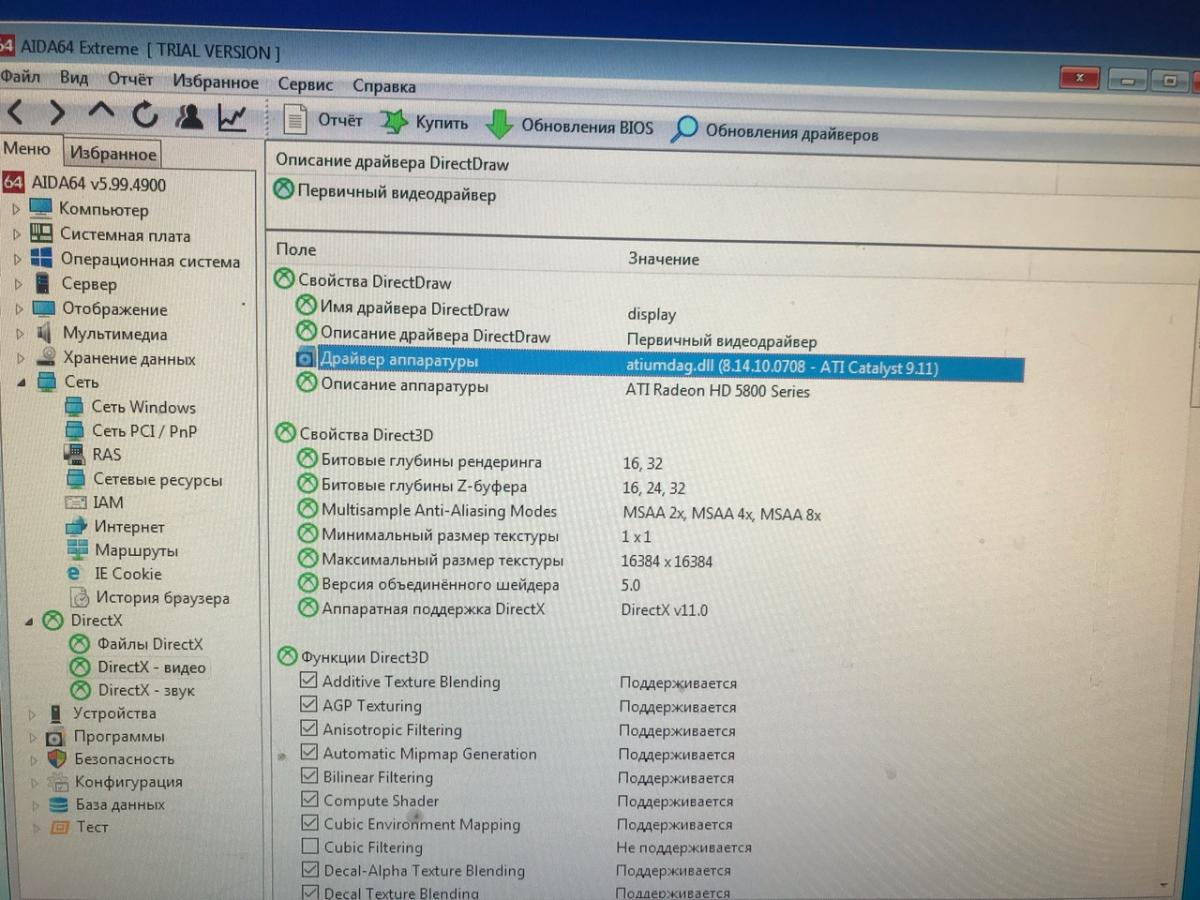The image size is (1200, 900).
Task: Toggle the AGP Texturing checkbox
Action: point(308,704)
